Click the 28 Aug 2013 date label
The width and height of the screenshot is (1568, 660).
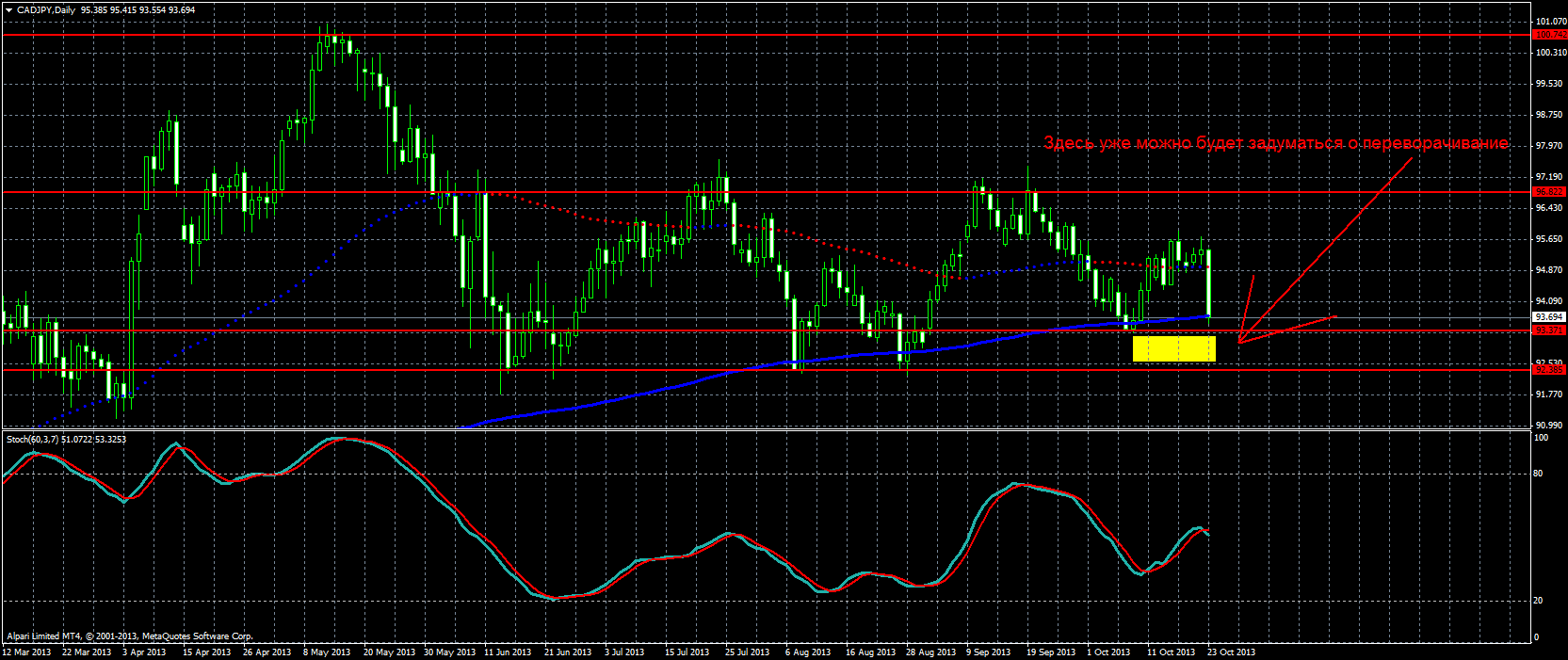[x=930, y=652]
